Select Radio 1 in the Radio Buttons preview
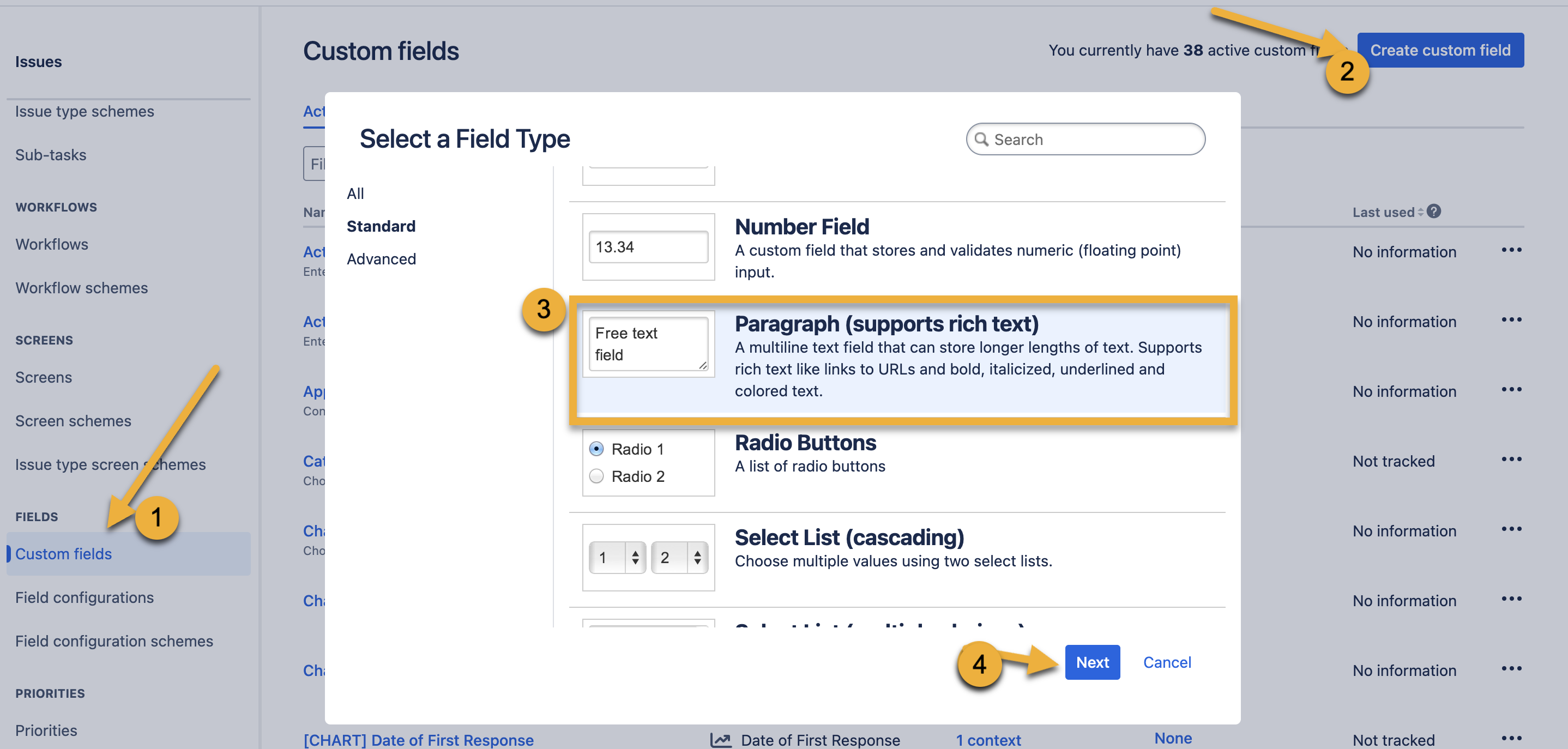The width and height of the screenshot is (1568, 749). 596,449
